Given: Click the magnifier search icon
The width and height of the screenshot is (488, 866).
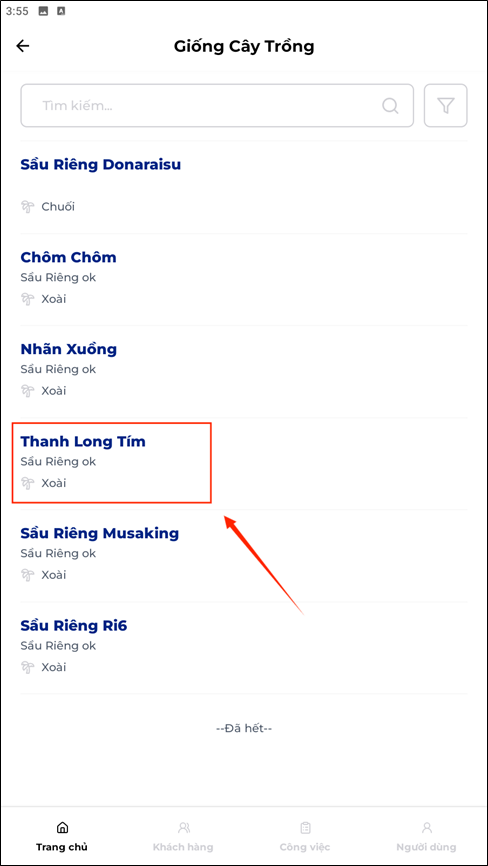Looking at the screenshot, I should click(390, 105).
